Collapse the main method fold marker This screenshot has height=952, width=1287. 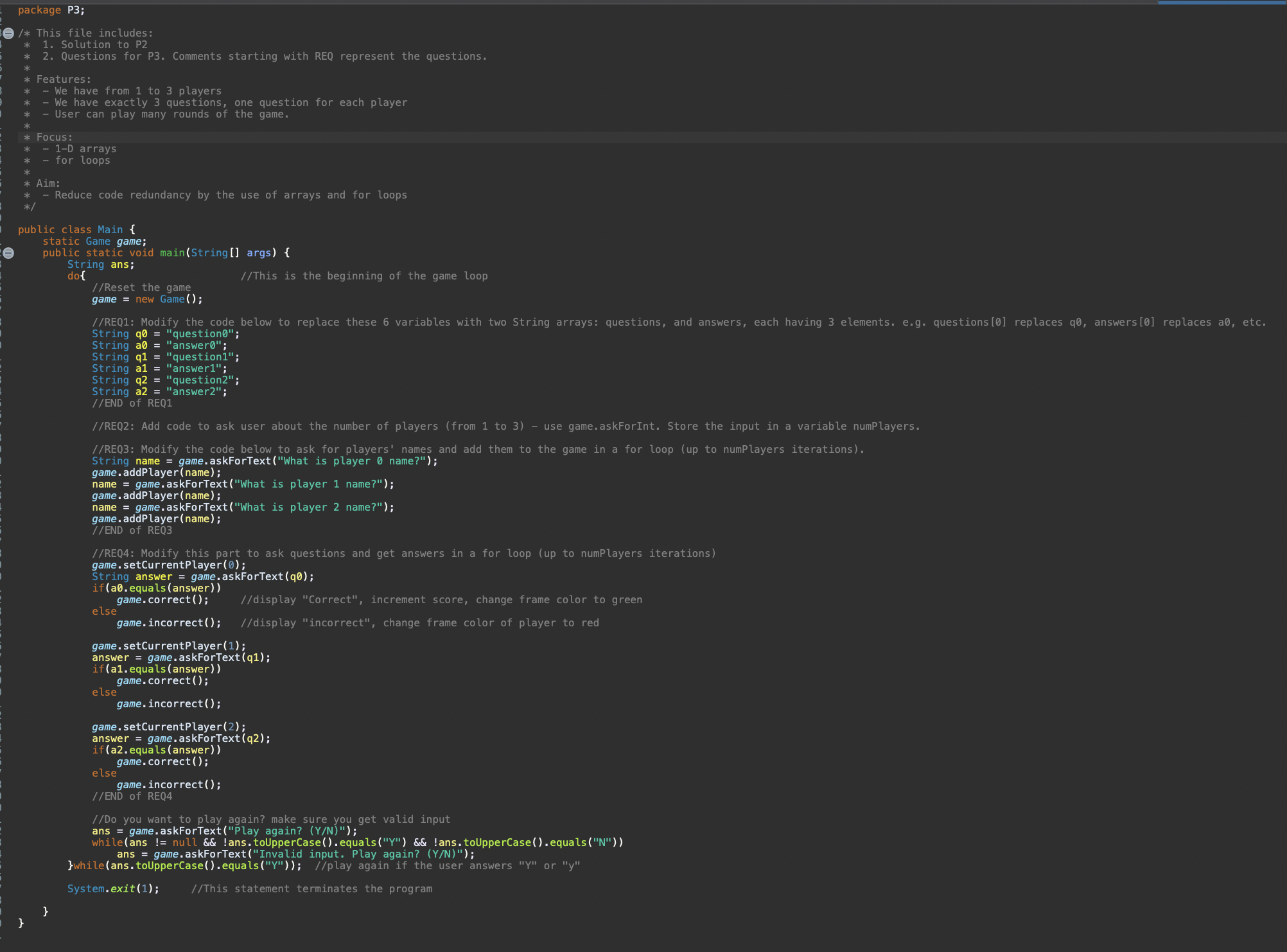tap(8, 253)
